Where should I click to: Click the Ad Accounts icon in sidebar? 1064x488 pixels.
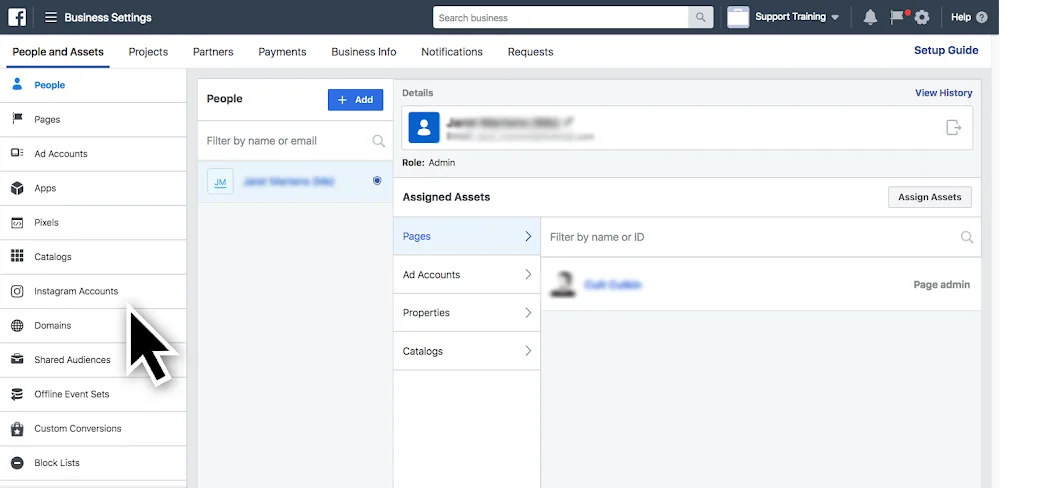click(x=17, y=153)
